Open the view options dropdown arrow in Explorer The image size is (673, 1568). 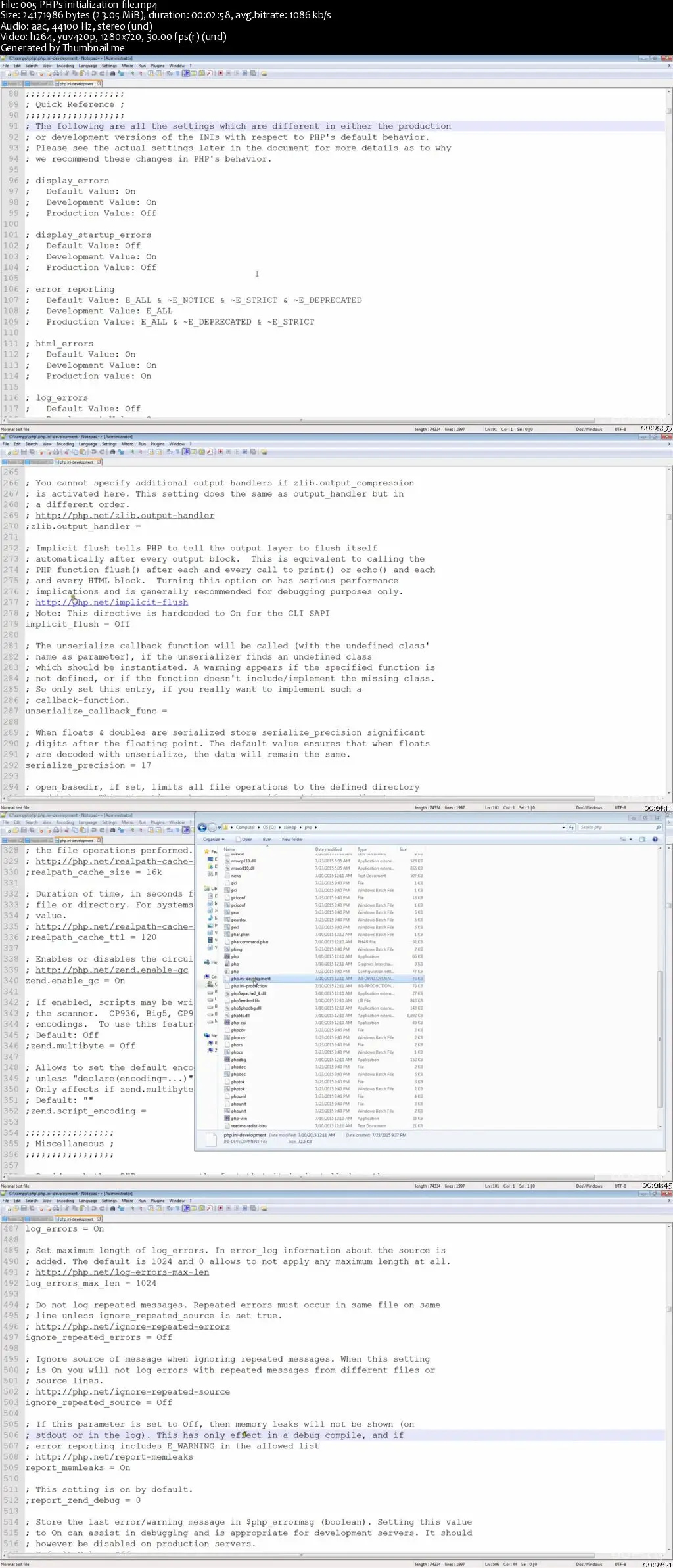pyautogui.click(x=630, y=839)
